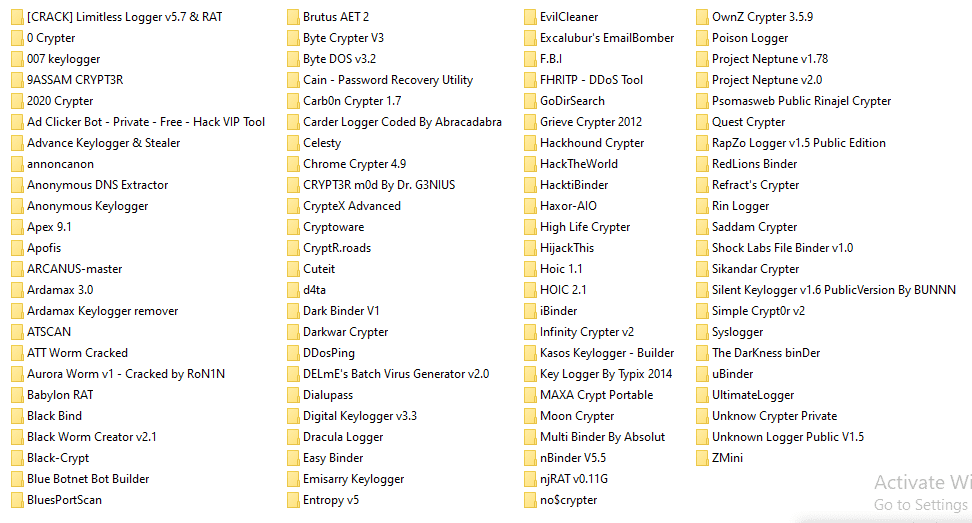Viewport: 972px width, 523px height.
Task: Select the Celesty folder icon
Action: (x=293, y=143)
